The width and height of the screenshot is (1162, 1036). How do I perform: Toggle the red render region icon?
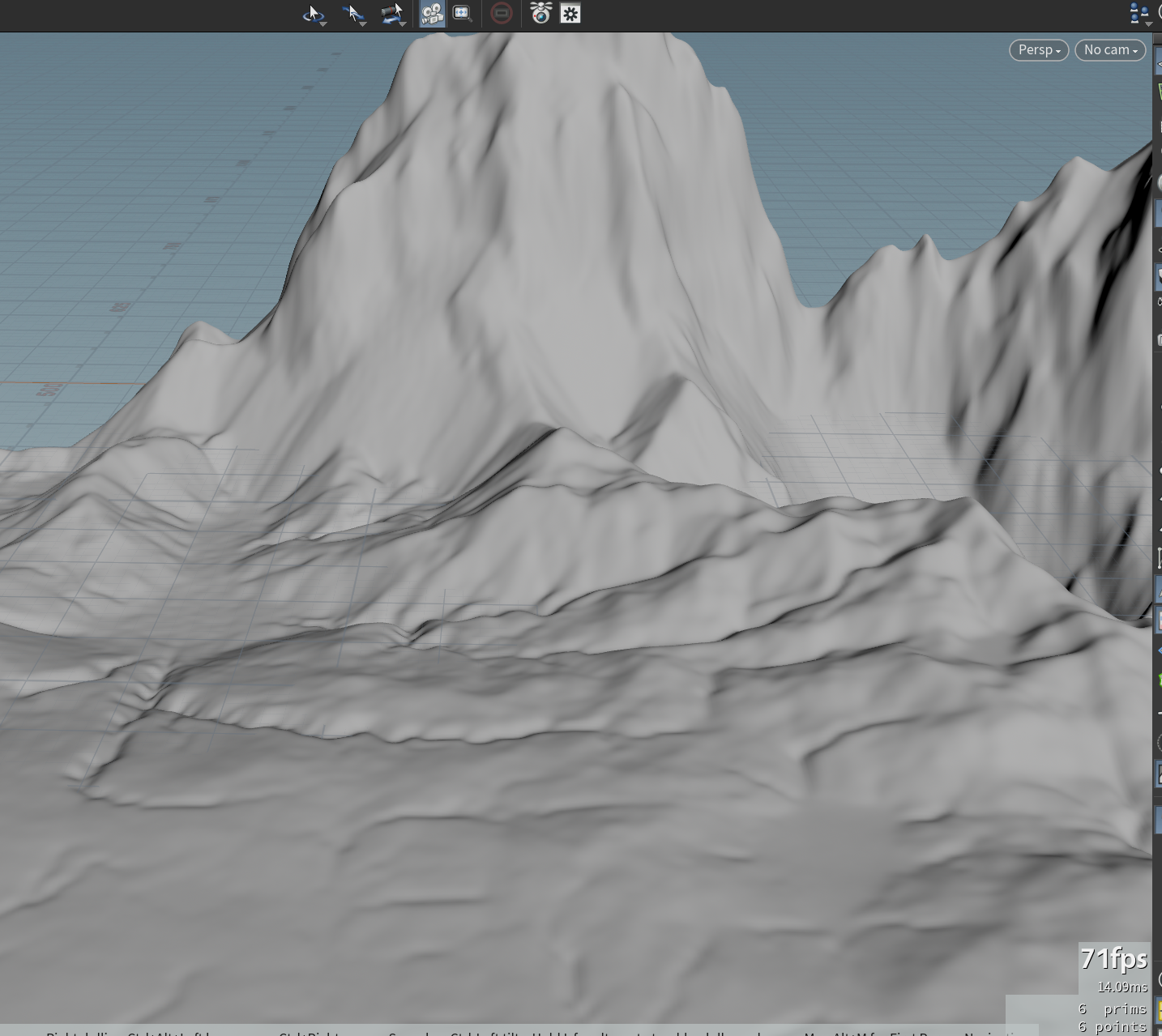click(502, 14)
